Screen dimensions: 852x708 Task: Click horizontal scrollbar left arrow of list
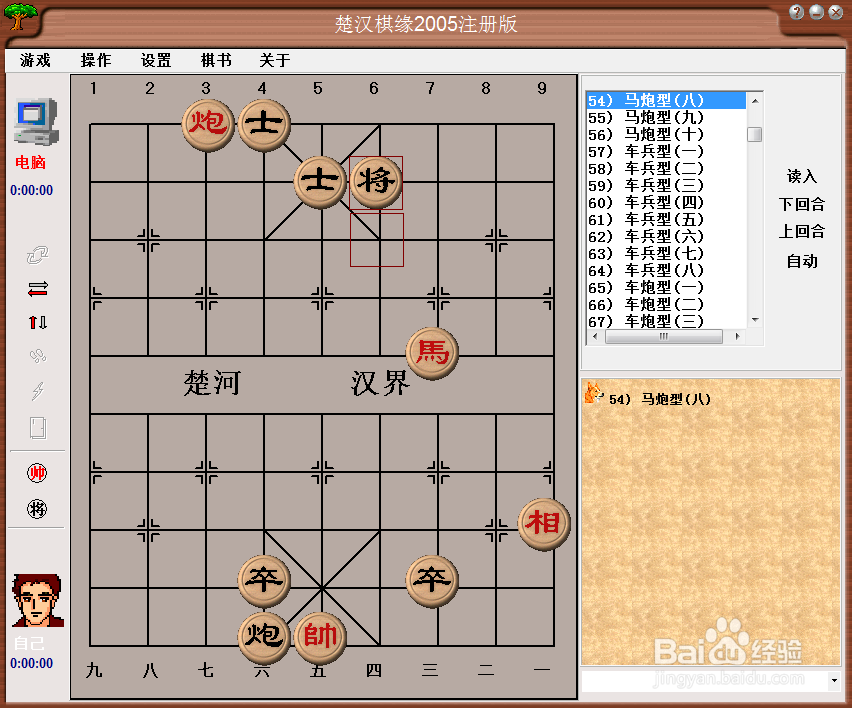click(596, 336)
